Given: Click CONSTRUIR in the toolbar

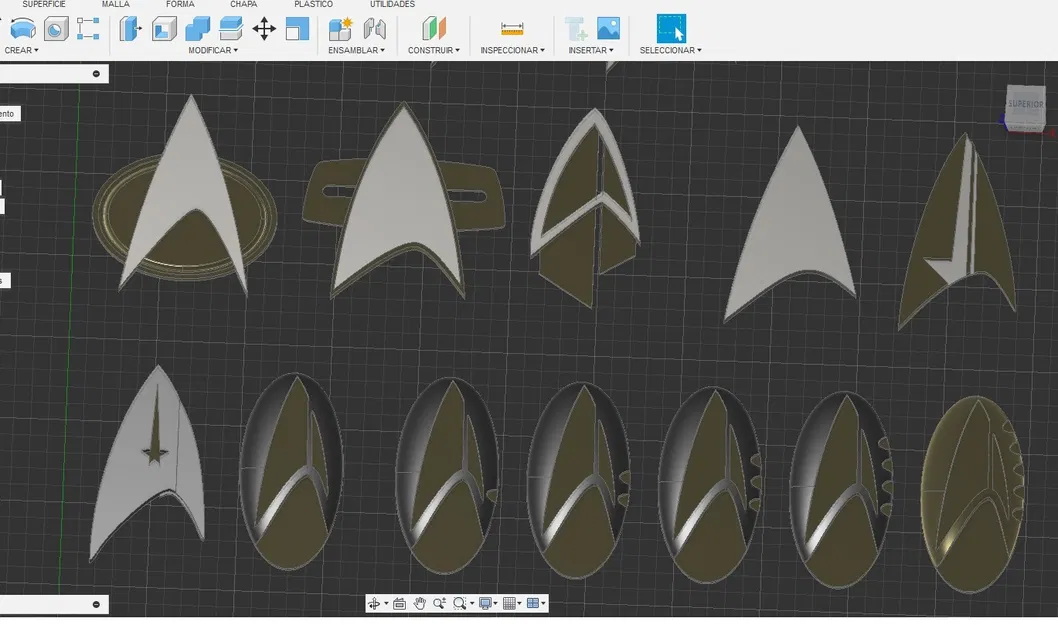Looking at the screenshot, I should [433, 50].
